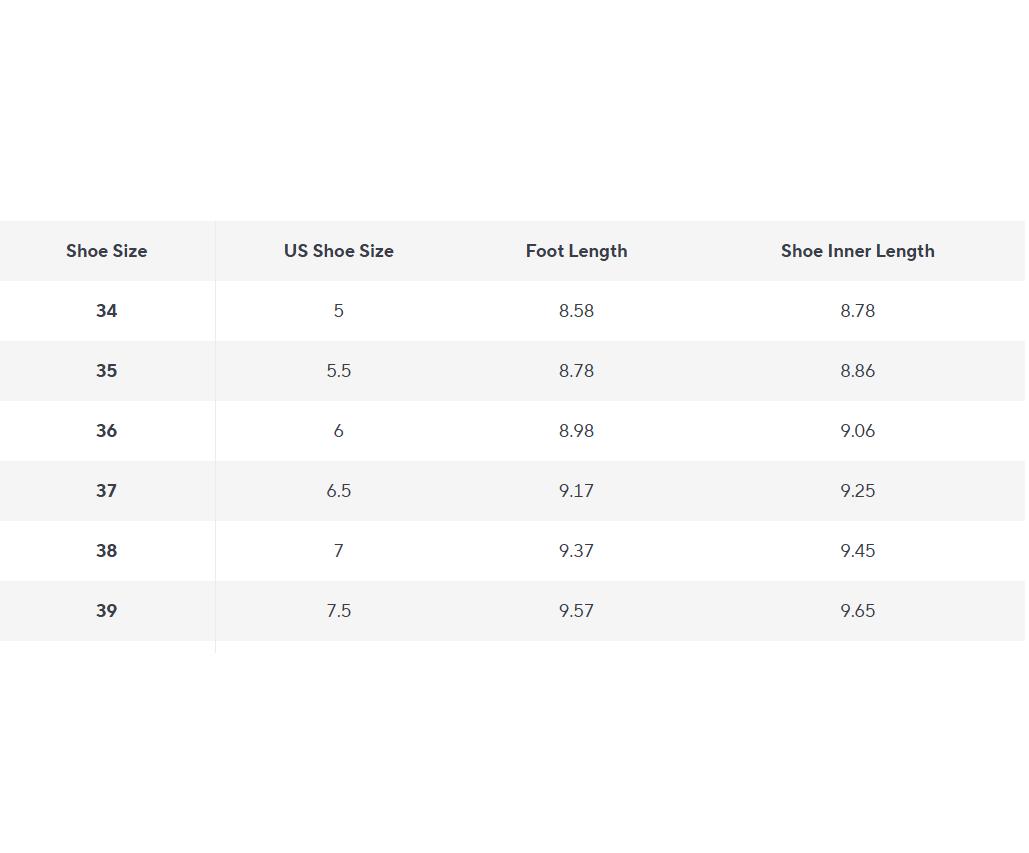This screenshot has width=1029, height=853.
Task: Click shoe size 38 row label
Action: pos(106,551)
